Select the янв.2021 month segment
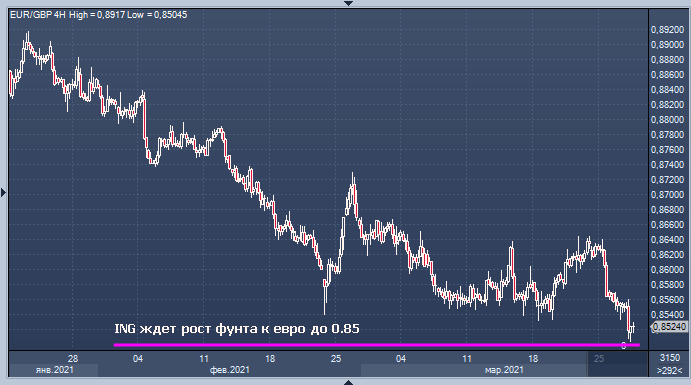 [55, 370]
